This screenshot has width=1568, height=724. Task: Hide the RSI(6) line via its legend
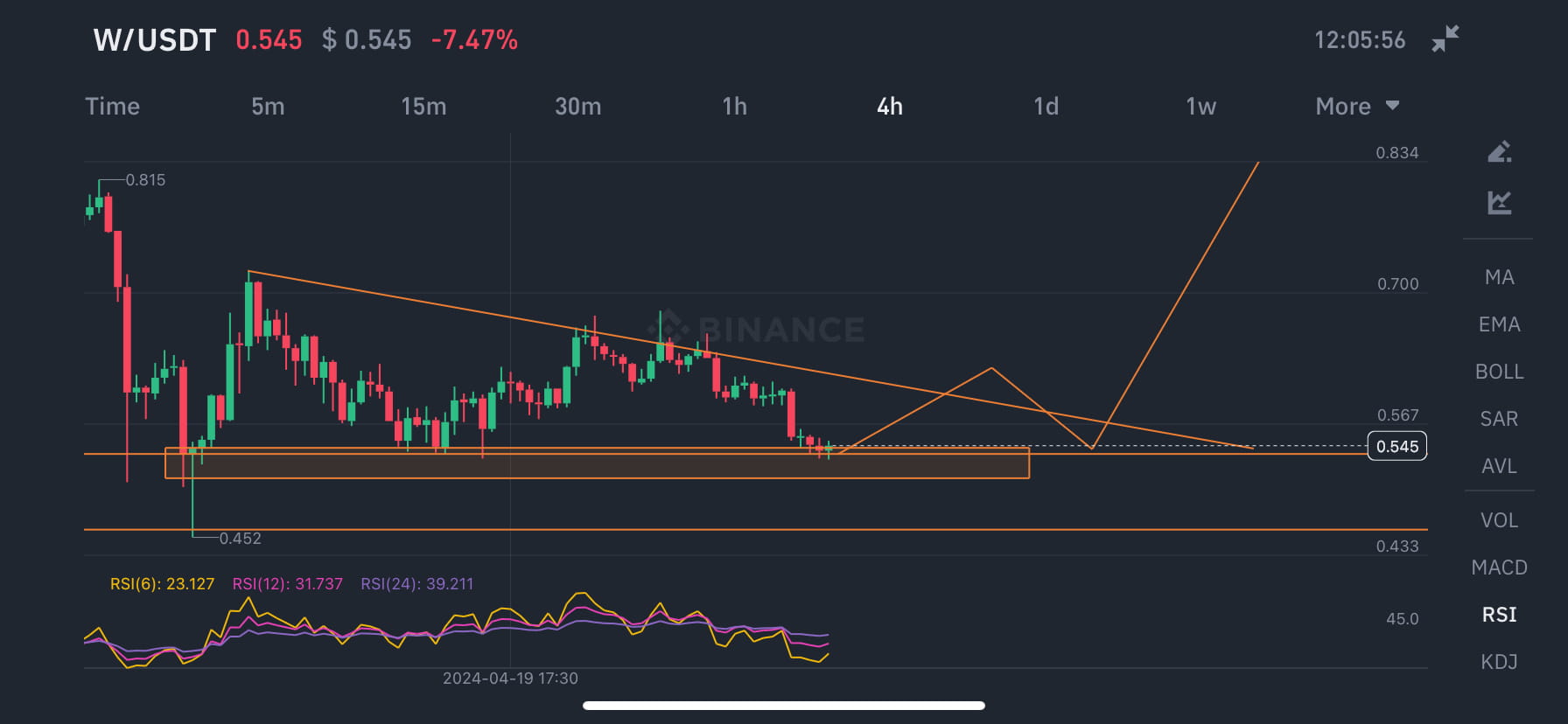coord(162,583)
